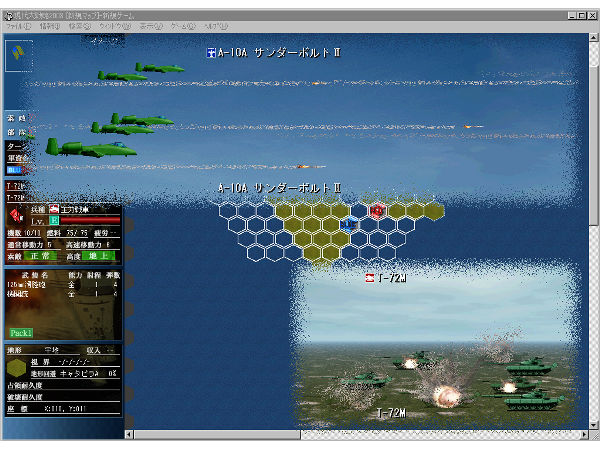Click the horizontal scrollbar right arrow
Image resolution: width=600 pixels, height=450 pixels.
click(584, 434)
